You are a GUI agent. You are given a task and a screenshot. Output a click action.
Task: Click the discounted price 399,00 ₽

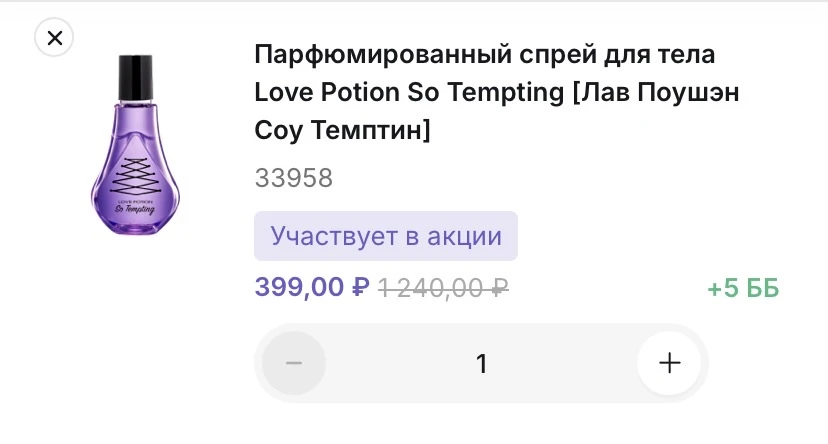click(312, 288)
